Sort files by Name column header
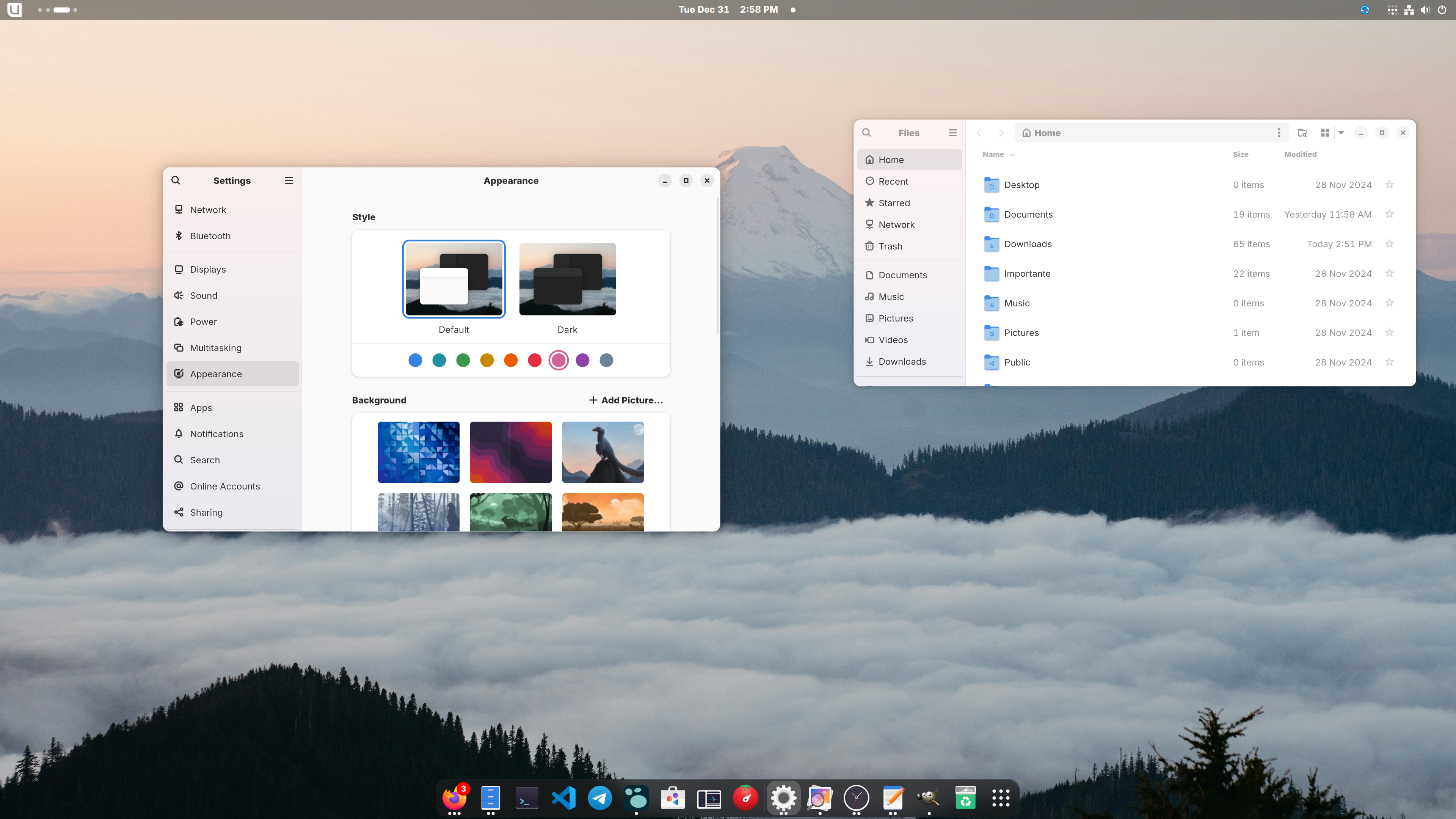The image size is (1456, 819). tap(993, 154)
